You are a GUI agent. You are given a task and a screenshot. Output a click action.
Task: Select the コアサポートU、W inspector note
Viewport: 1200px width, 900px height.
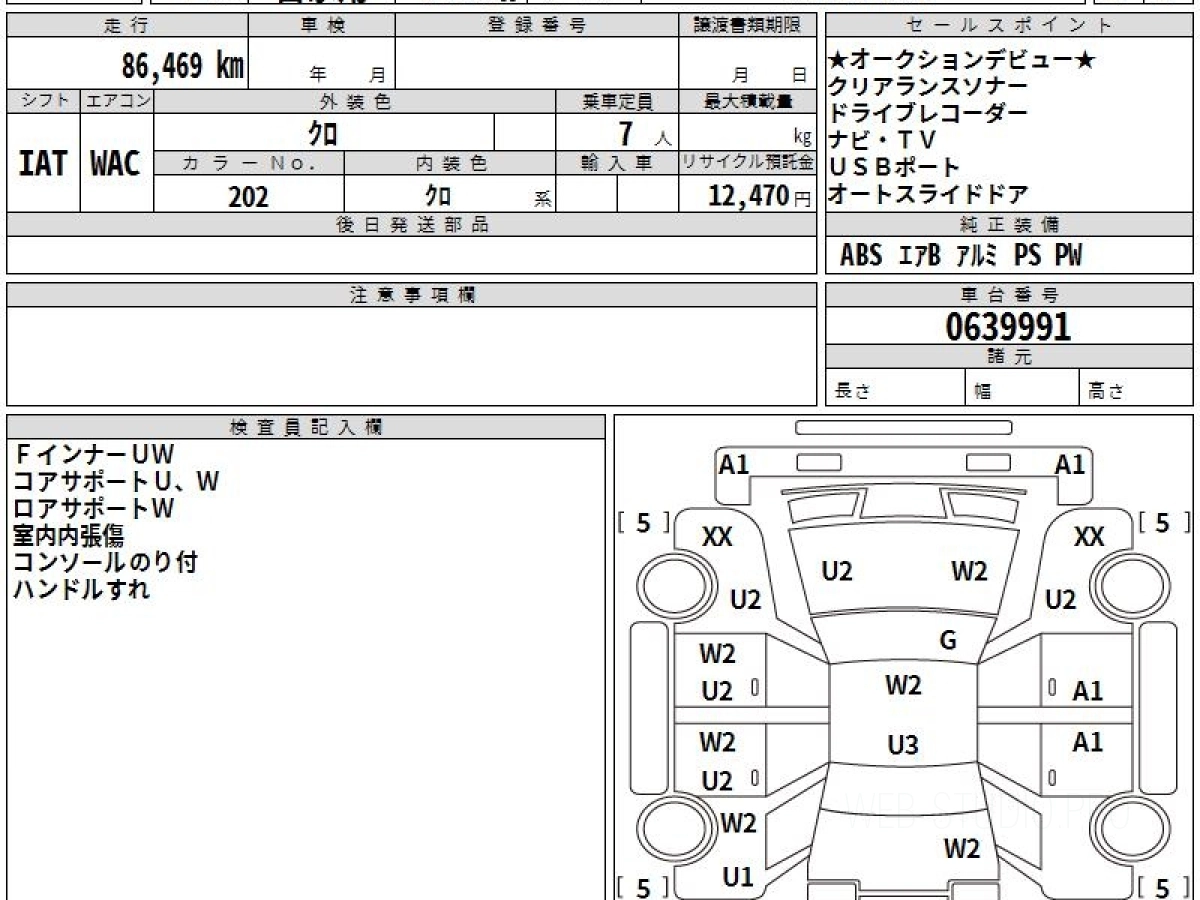click(116, 482)
